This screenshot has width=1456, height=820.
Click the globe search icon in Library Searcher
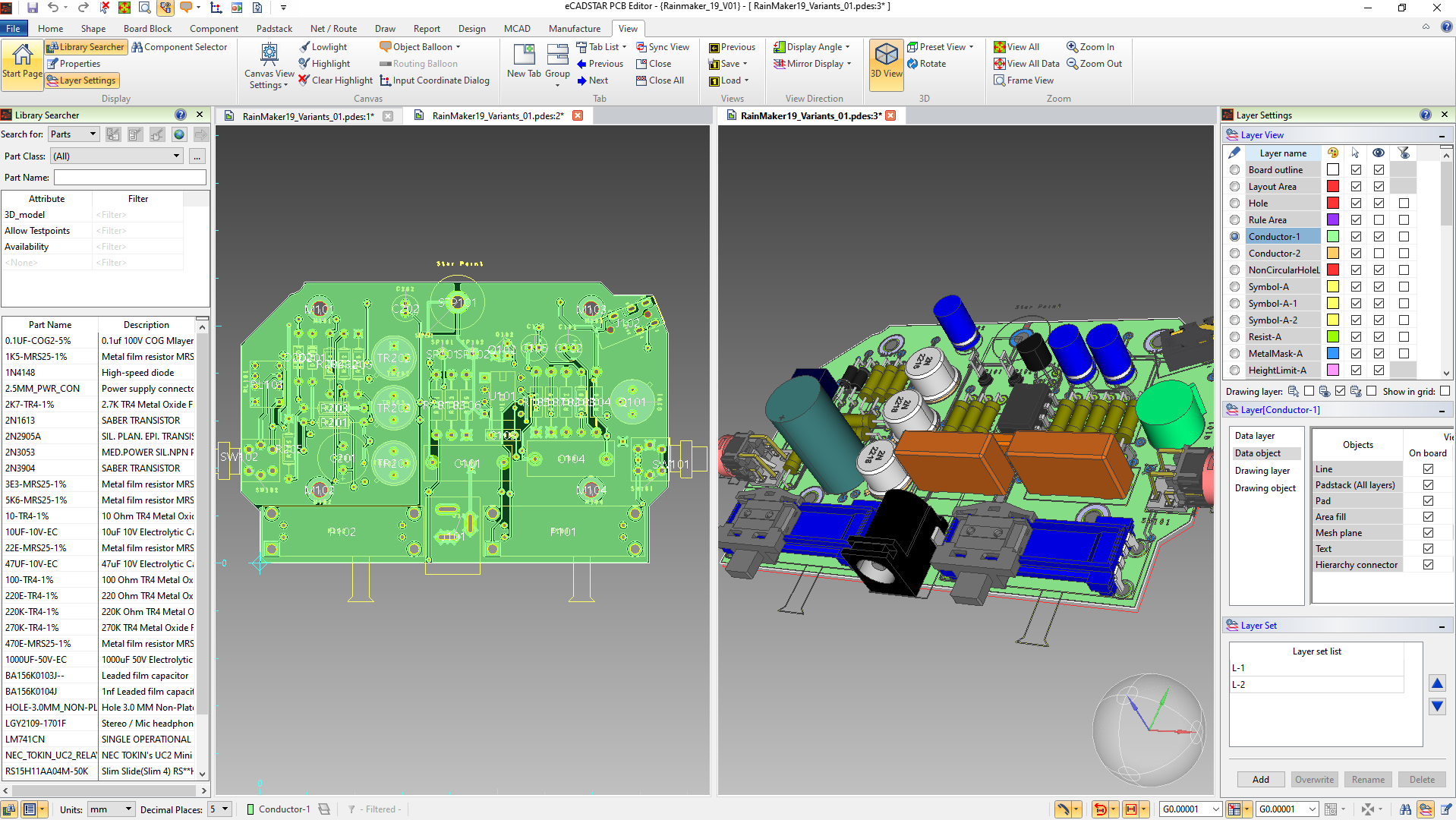179,134
